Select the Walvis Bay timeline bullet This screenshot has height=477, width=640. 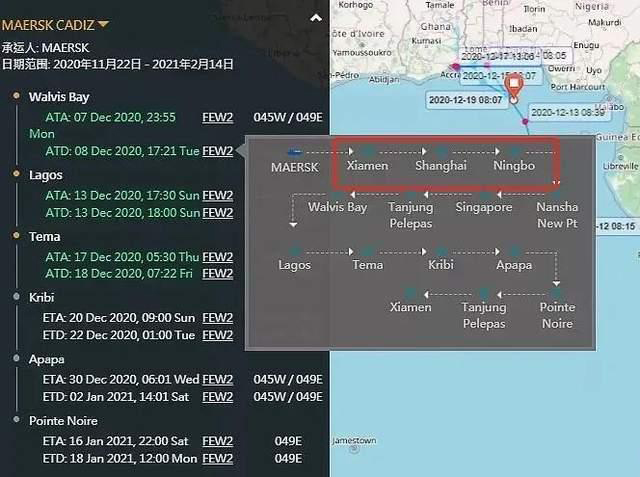coord(16,95)
